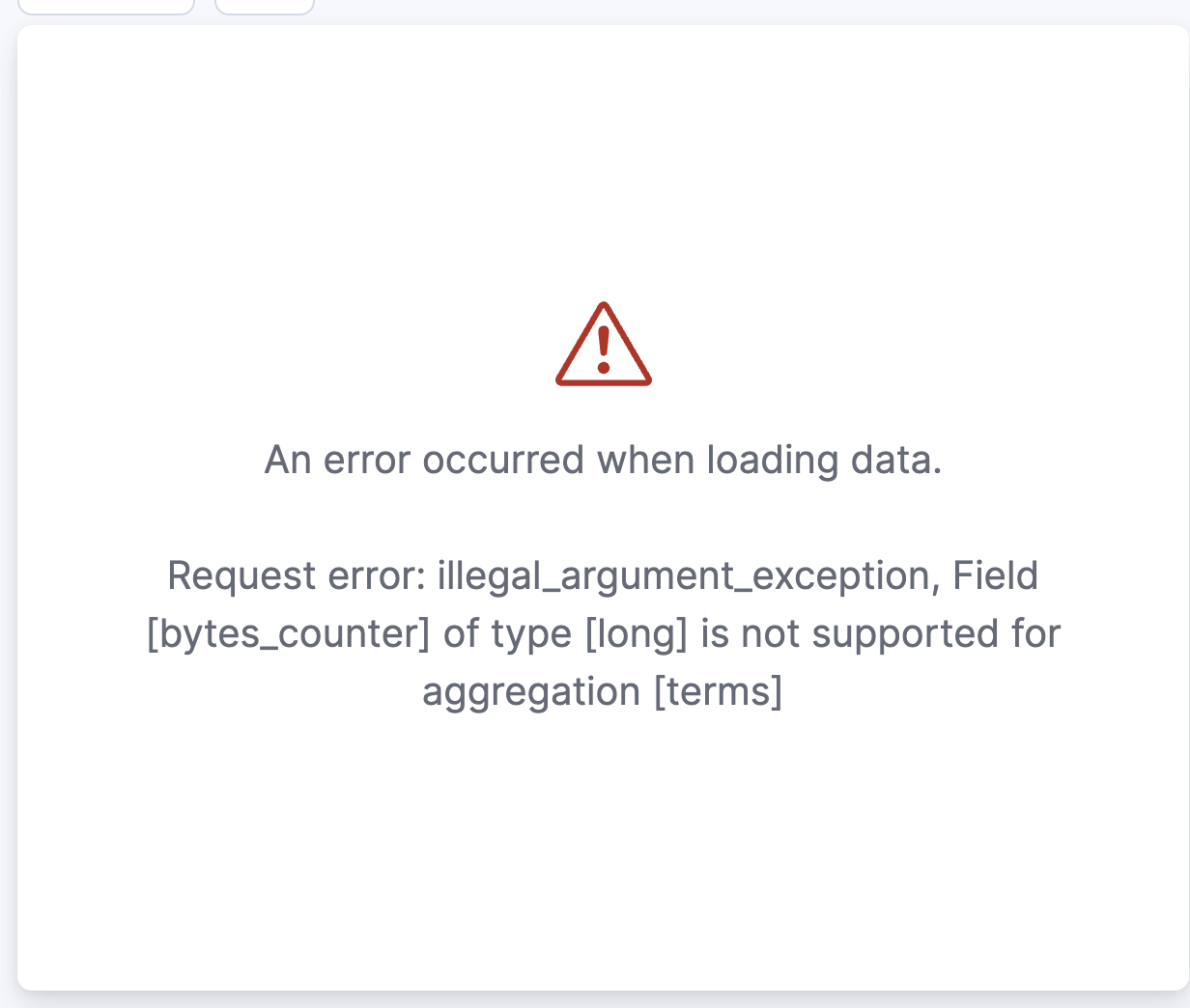Open the second rounded selector above the panel
Screen dimensions: 1190x1008
click(264, 7)
